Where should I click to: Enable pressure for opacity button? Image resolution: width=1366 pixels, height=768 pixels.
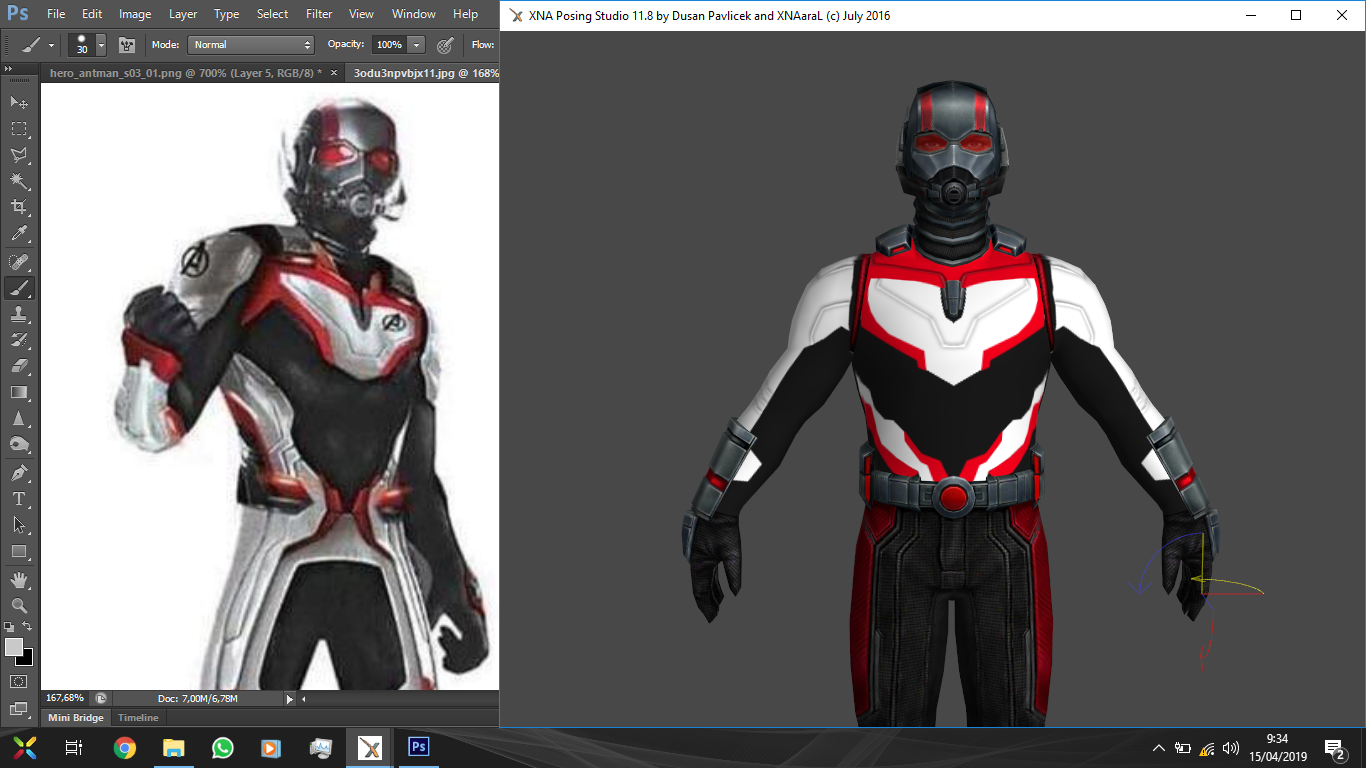click(x=446, y=45)
